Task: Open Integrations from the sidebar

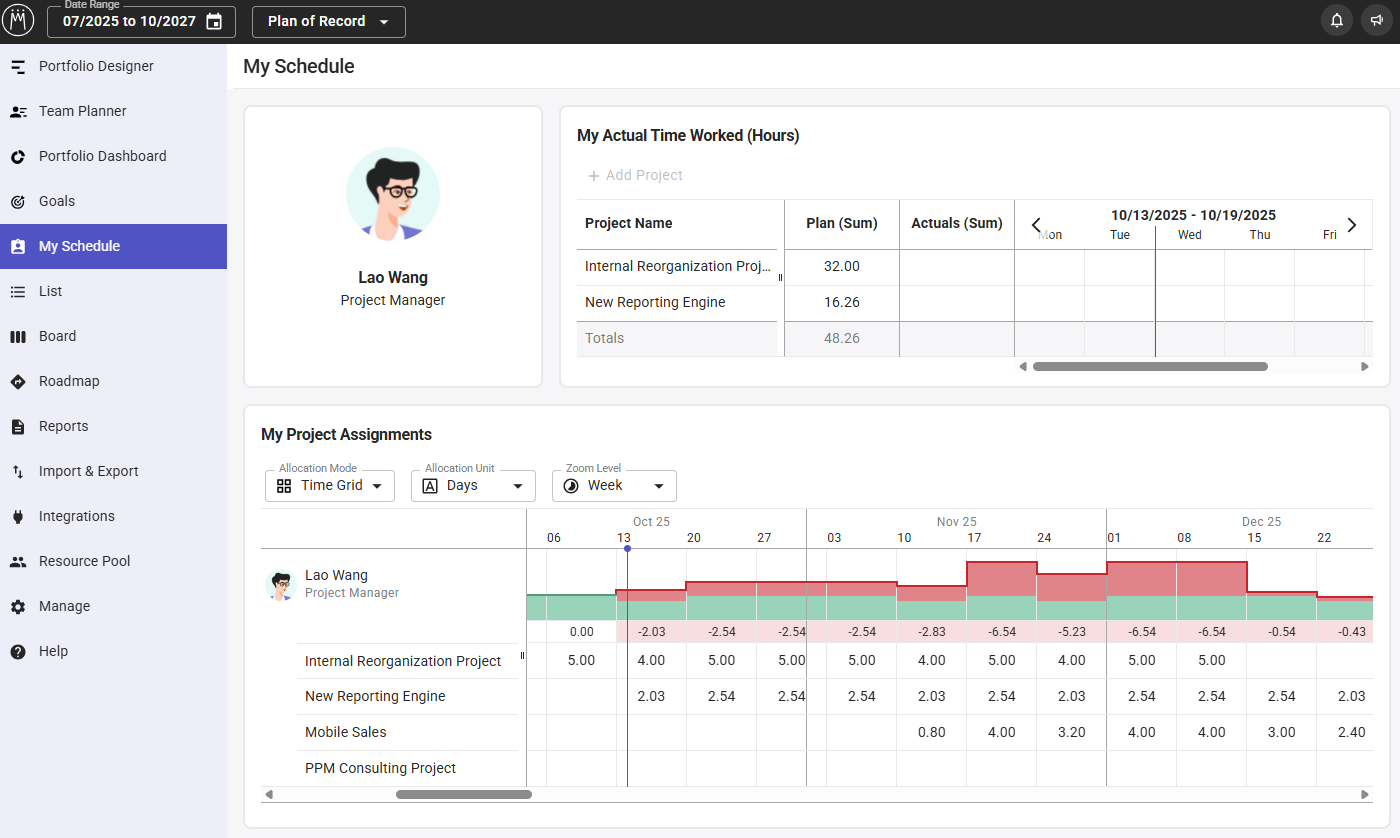Action: (x=76, y=516)
